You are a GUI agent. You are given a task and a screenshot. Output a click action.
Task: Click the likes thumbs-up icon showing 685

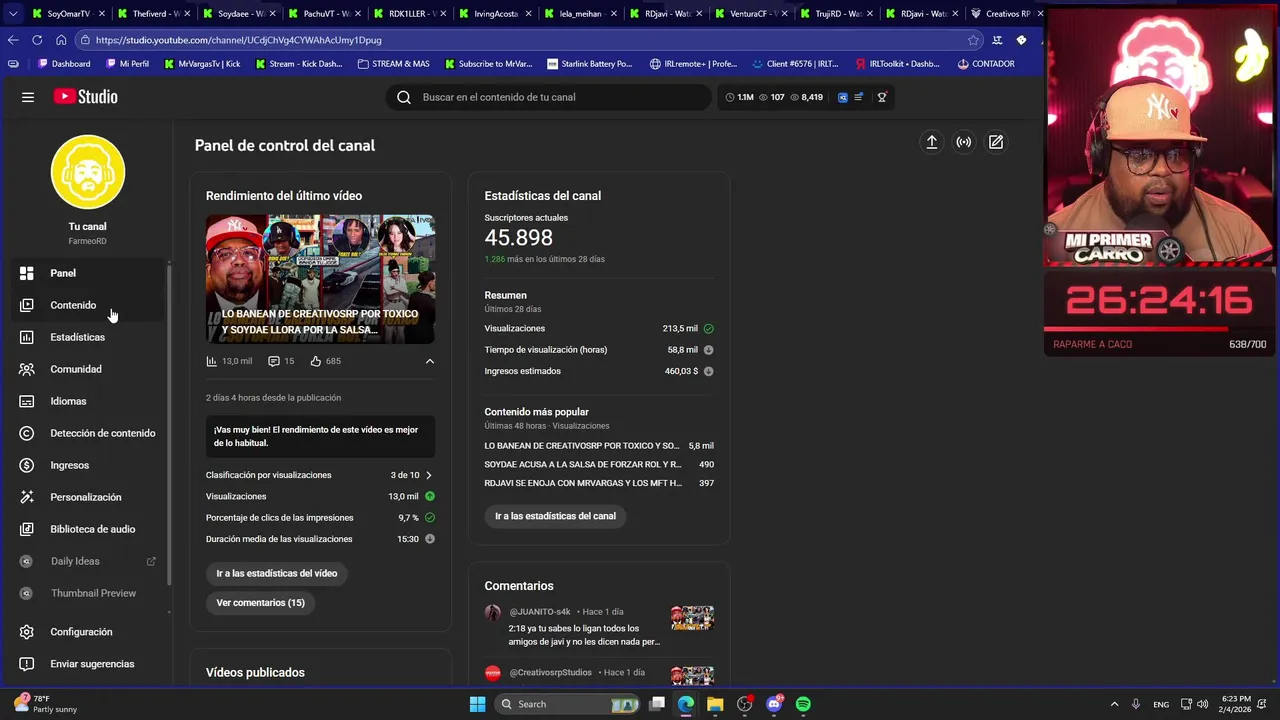315,361
